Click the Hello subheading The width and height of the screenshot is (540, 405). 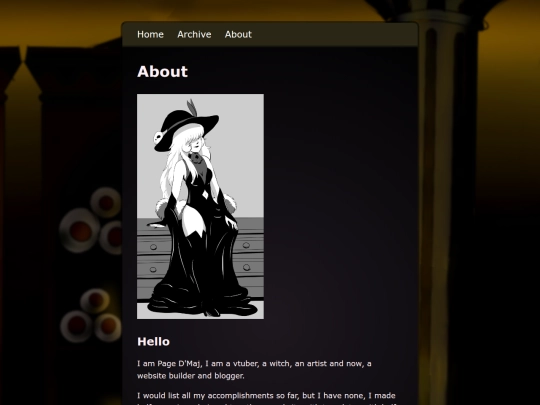153,342
